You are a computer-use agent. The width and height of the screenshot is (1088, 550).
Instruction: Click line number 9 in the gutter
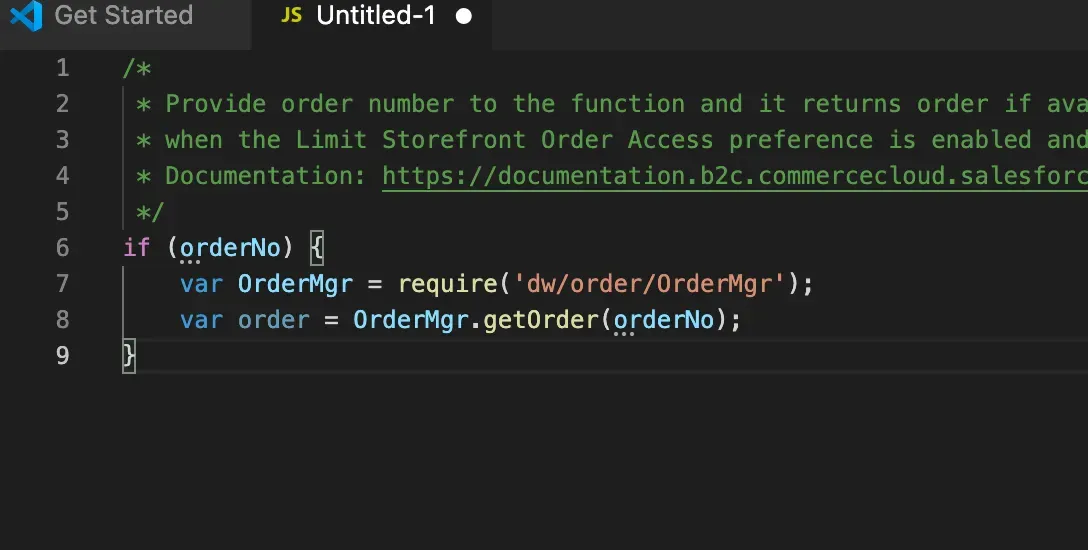tap(63, 356)
